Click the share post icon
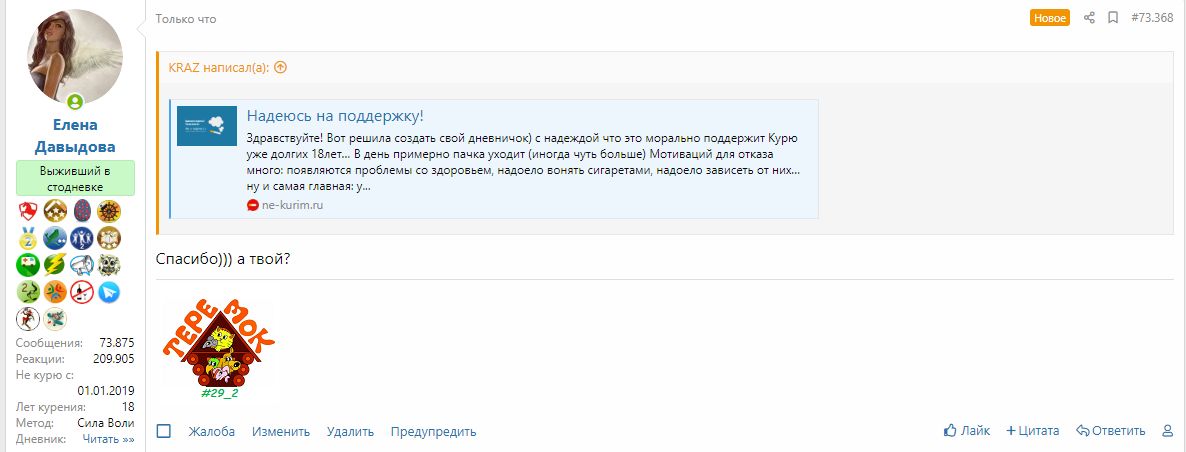 point(1090,18)
